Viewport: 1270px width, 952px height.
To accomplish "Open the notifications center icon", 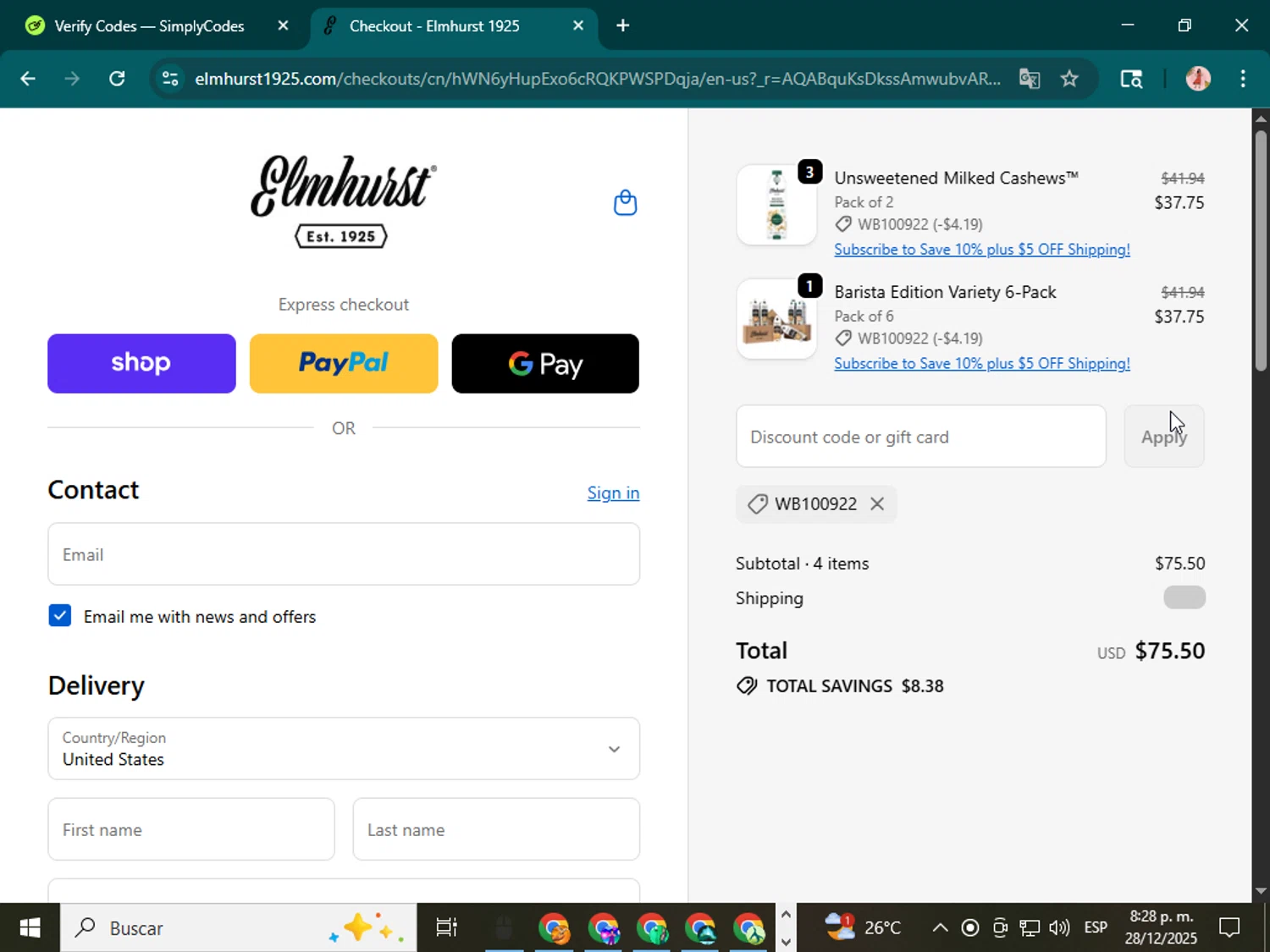I will (x=1229, y=928).
